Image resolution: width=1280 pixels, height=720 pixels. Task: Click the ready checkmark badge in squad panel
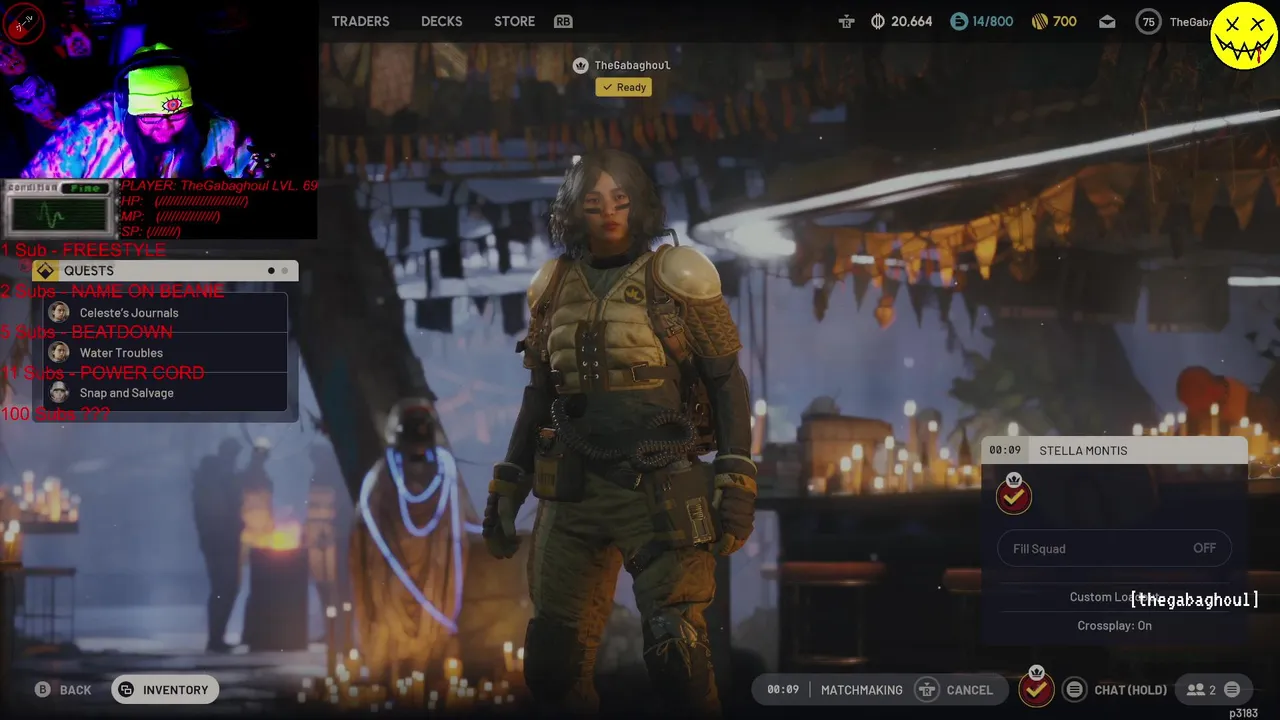click(x=1014, y=494)
